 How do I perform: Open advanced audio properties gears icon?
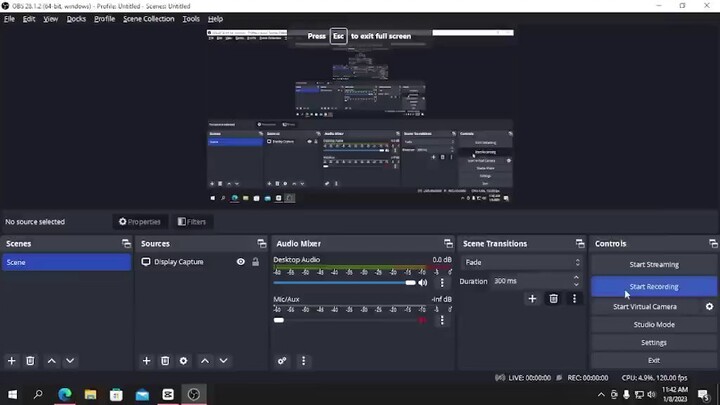tap(282, 361)
